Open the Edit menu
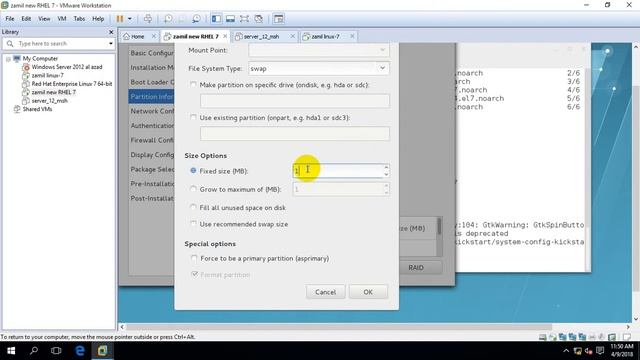 [26, 19]
